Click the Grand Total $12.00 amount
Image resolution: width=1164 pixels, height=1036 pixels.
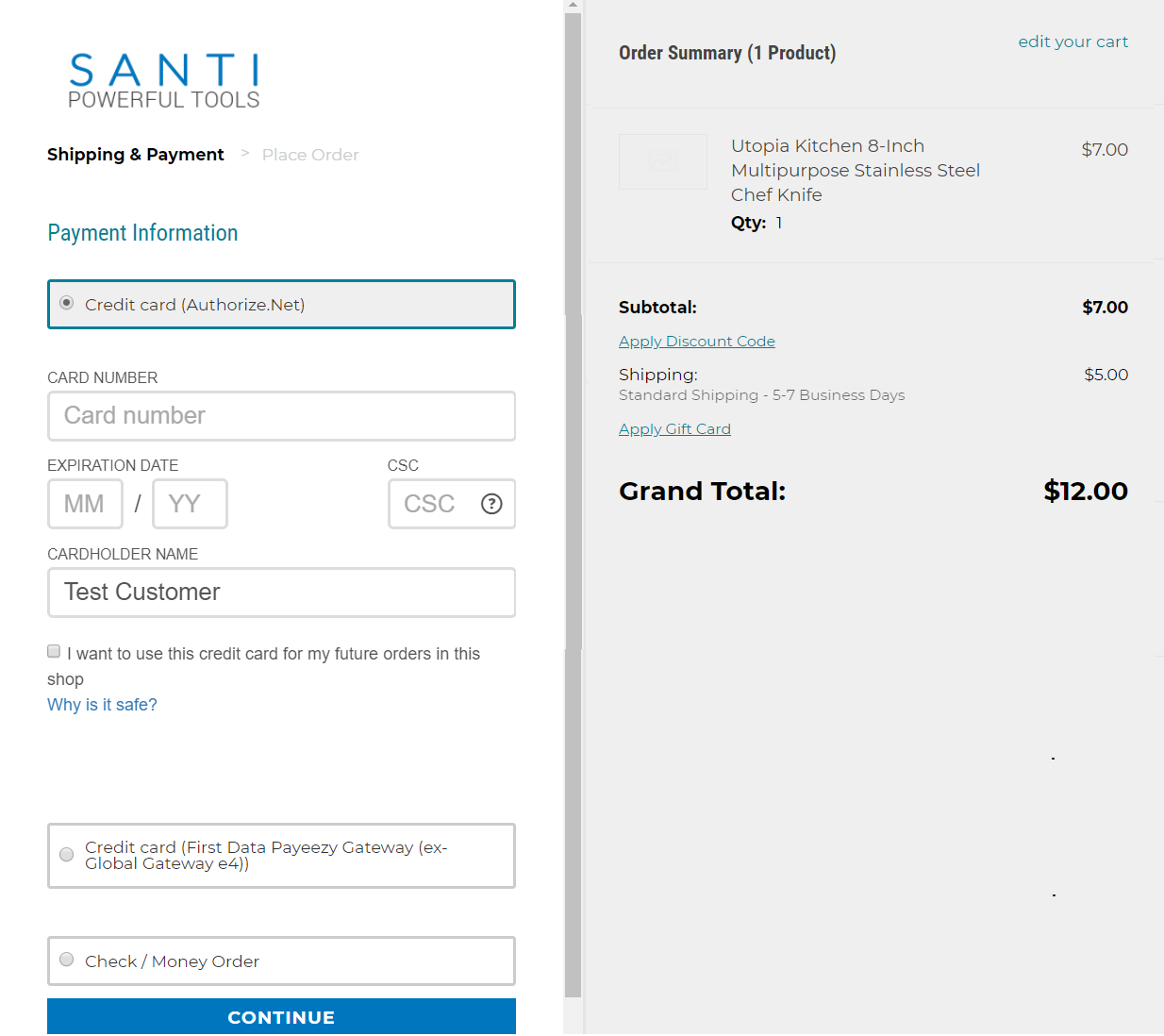point(1086,491)
